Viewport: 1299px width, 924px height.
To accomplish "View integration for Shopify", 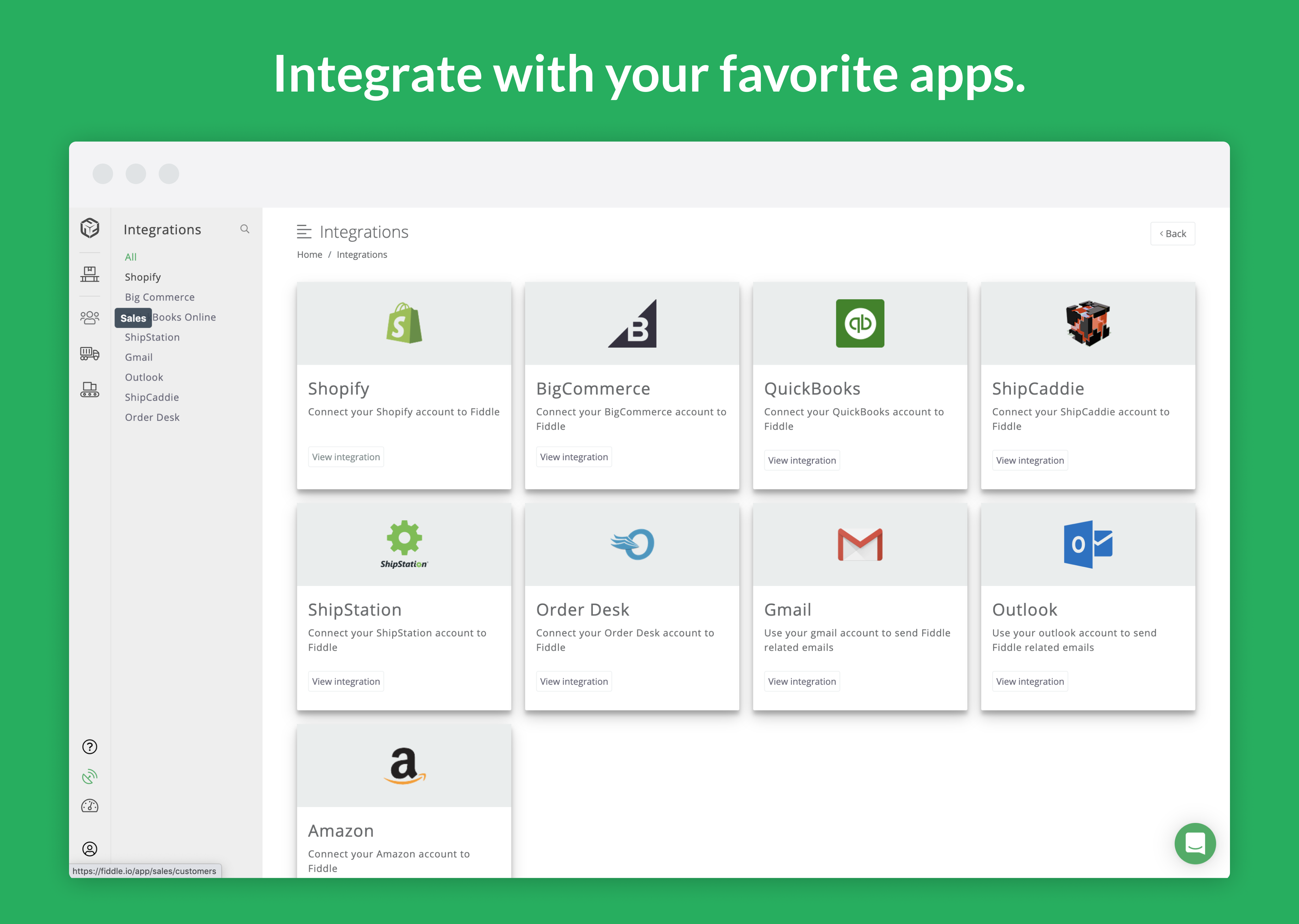I will click(346, 457).
